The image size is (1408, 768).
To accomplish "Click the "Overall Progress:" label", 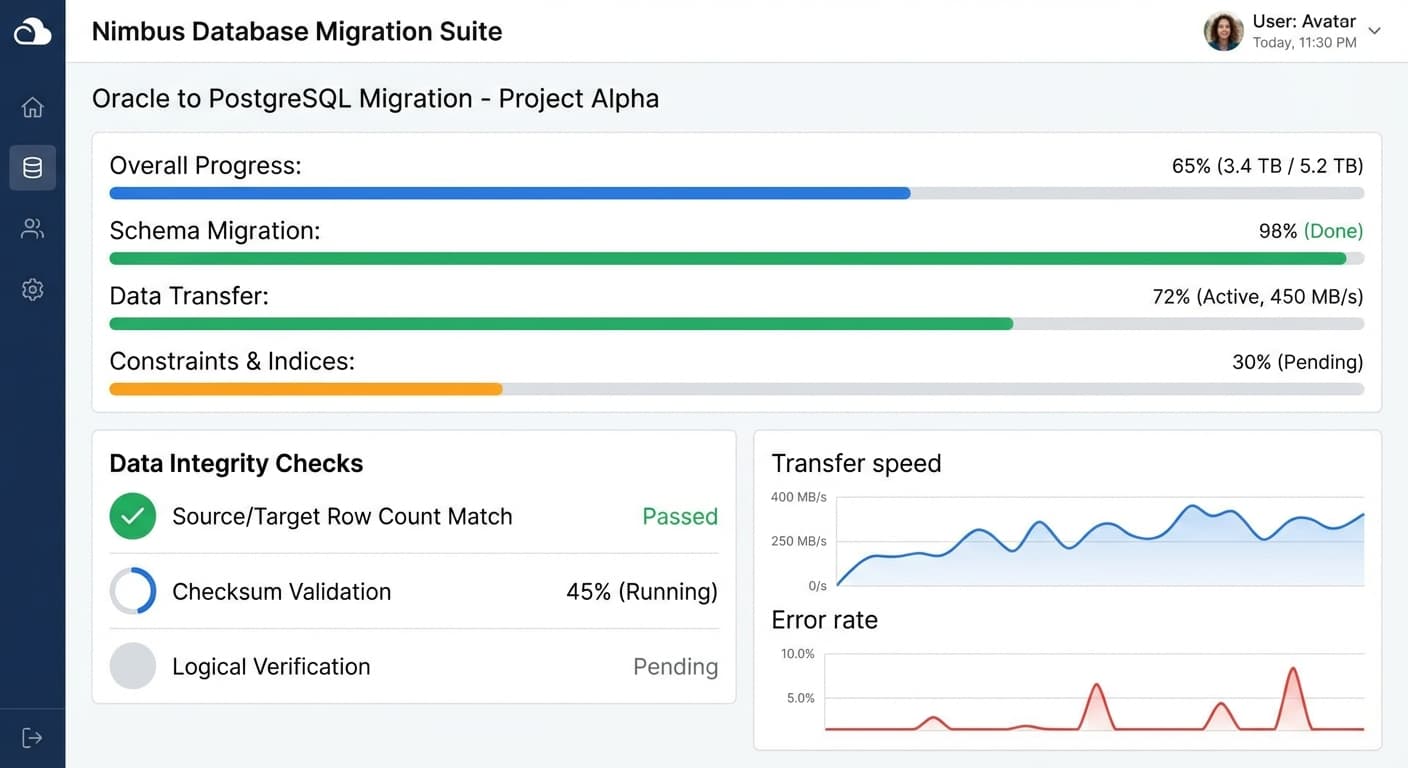I will (205, 166).
